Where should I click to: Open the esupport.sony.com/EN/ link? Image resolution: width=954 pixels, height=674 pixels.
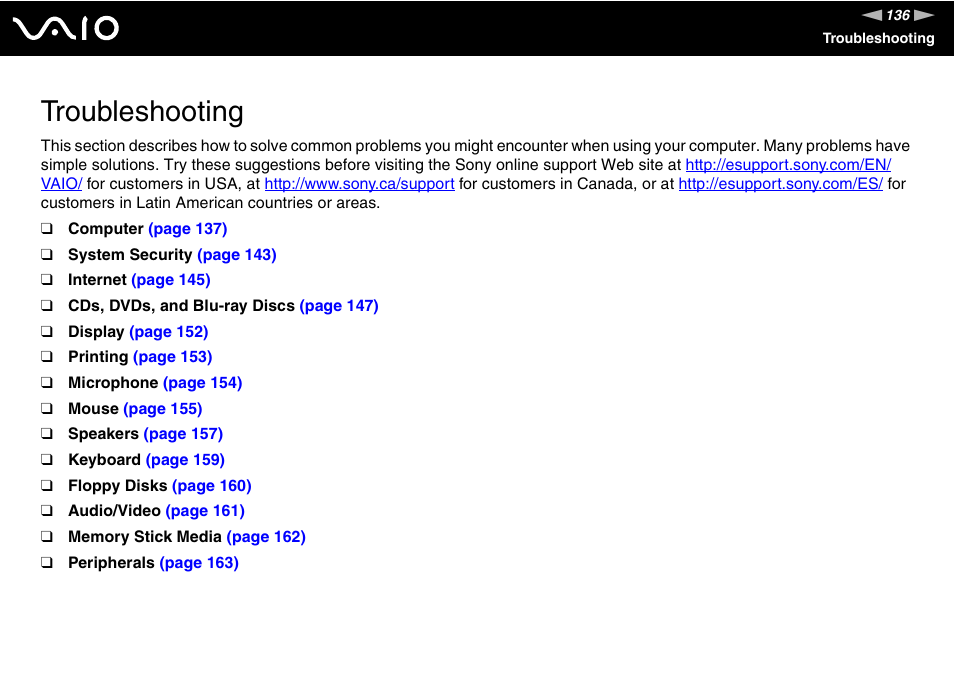click(x=788, y=165)
